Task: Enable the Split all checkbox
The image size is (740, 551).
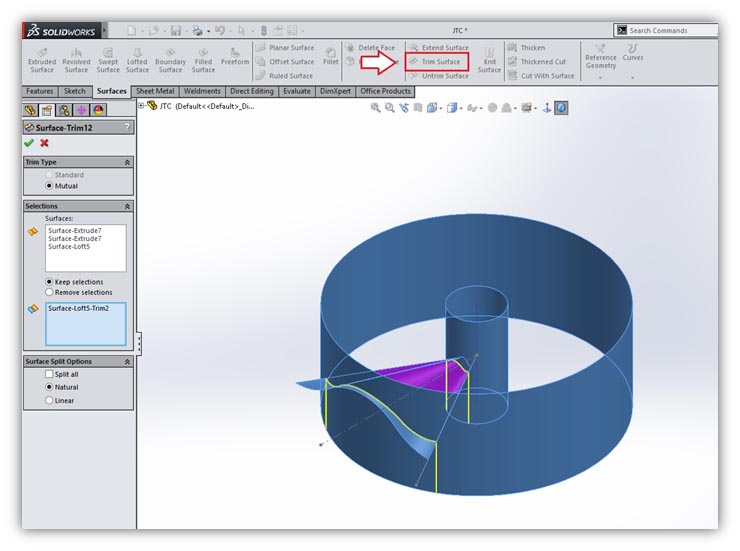Action: [x=50, y=374]
